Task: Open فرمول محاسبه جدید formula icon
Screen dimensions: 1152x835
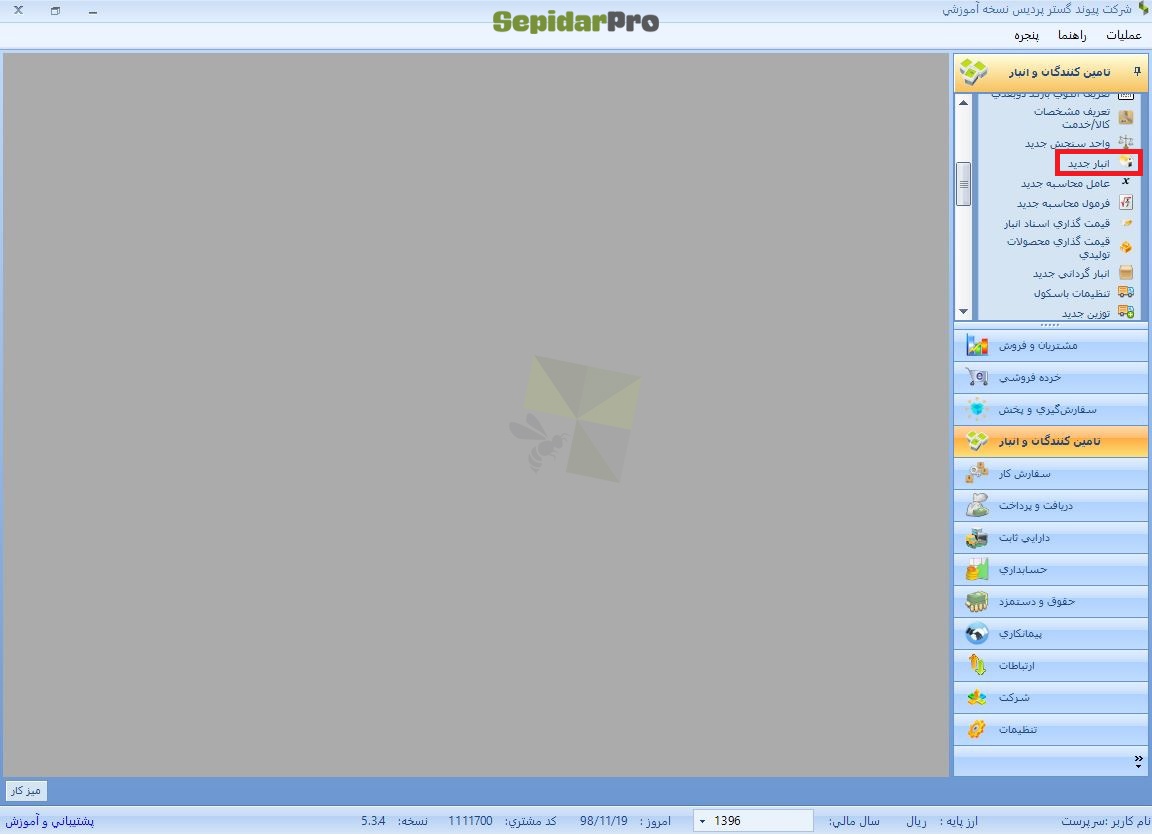Action: (x=1126, y=203)
